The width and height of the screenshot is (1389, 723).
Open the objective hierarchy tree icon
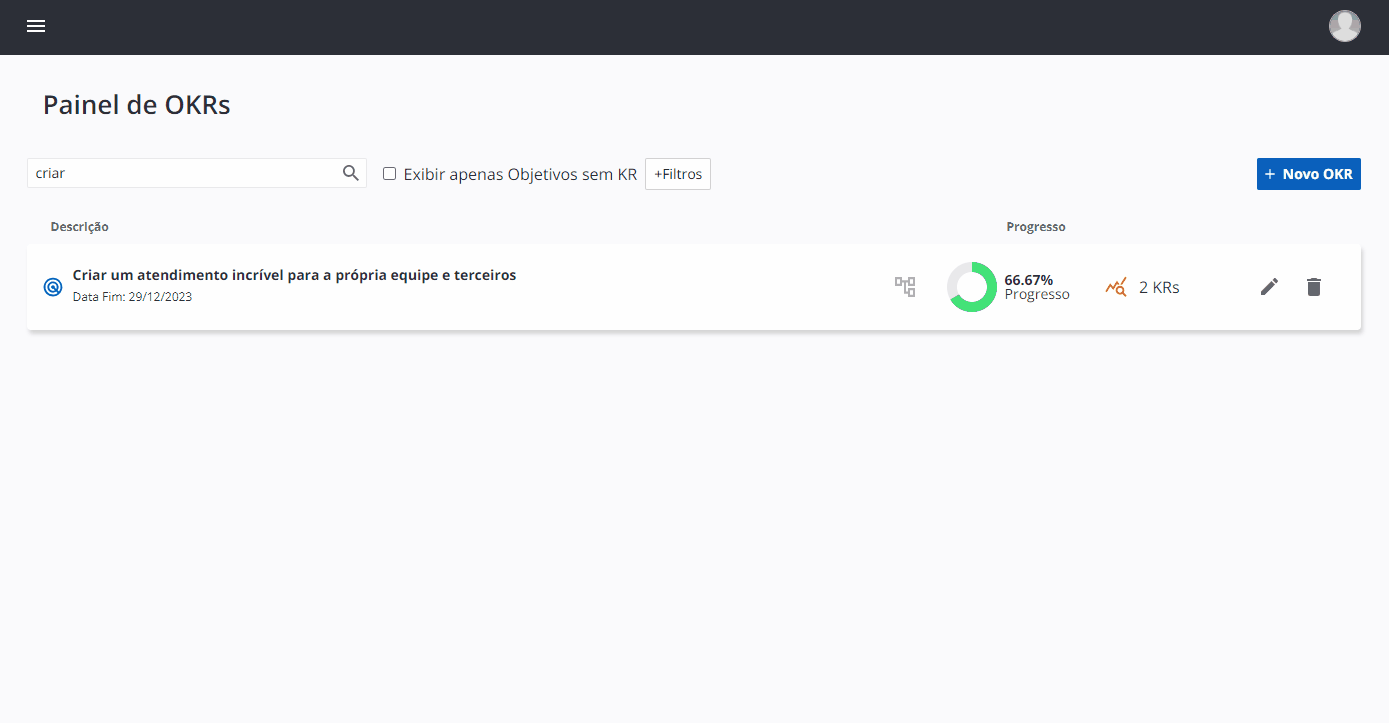[905, 287]
